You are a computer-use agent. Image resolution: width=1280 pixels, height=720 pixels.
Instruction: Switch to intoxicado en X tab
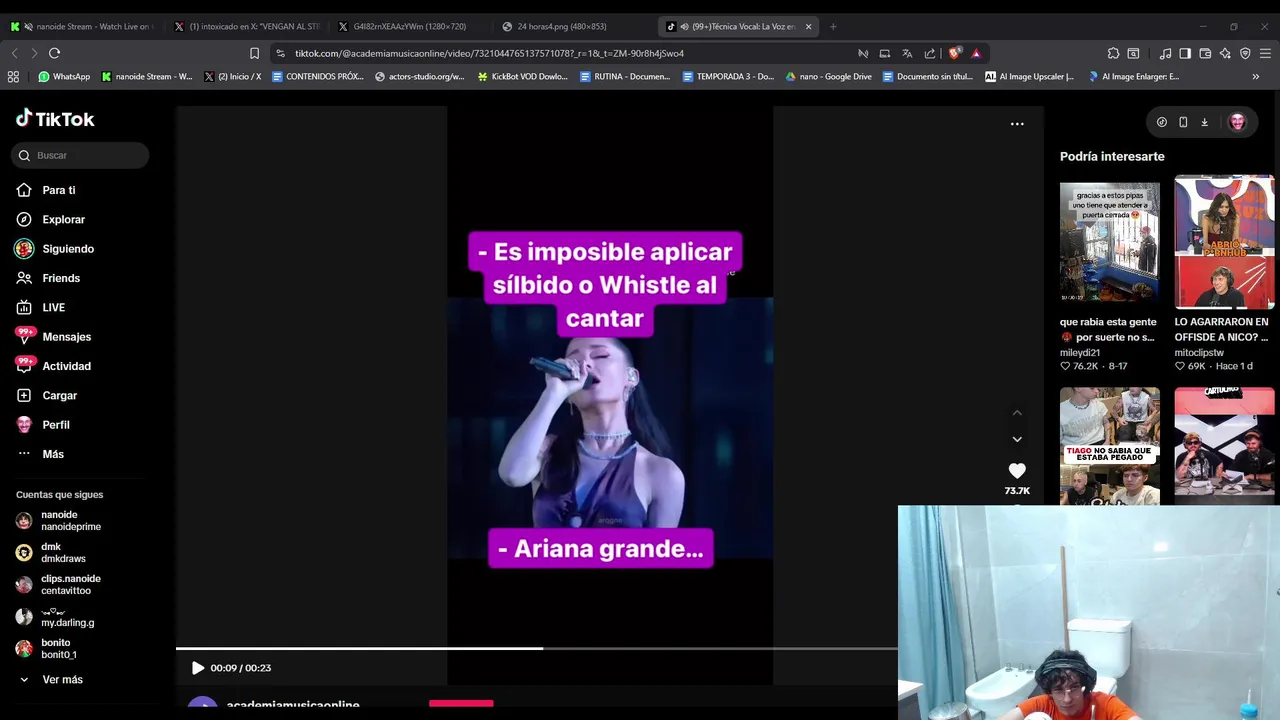pos(249,27)
